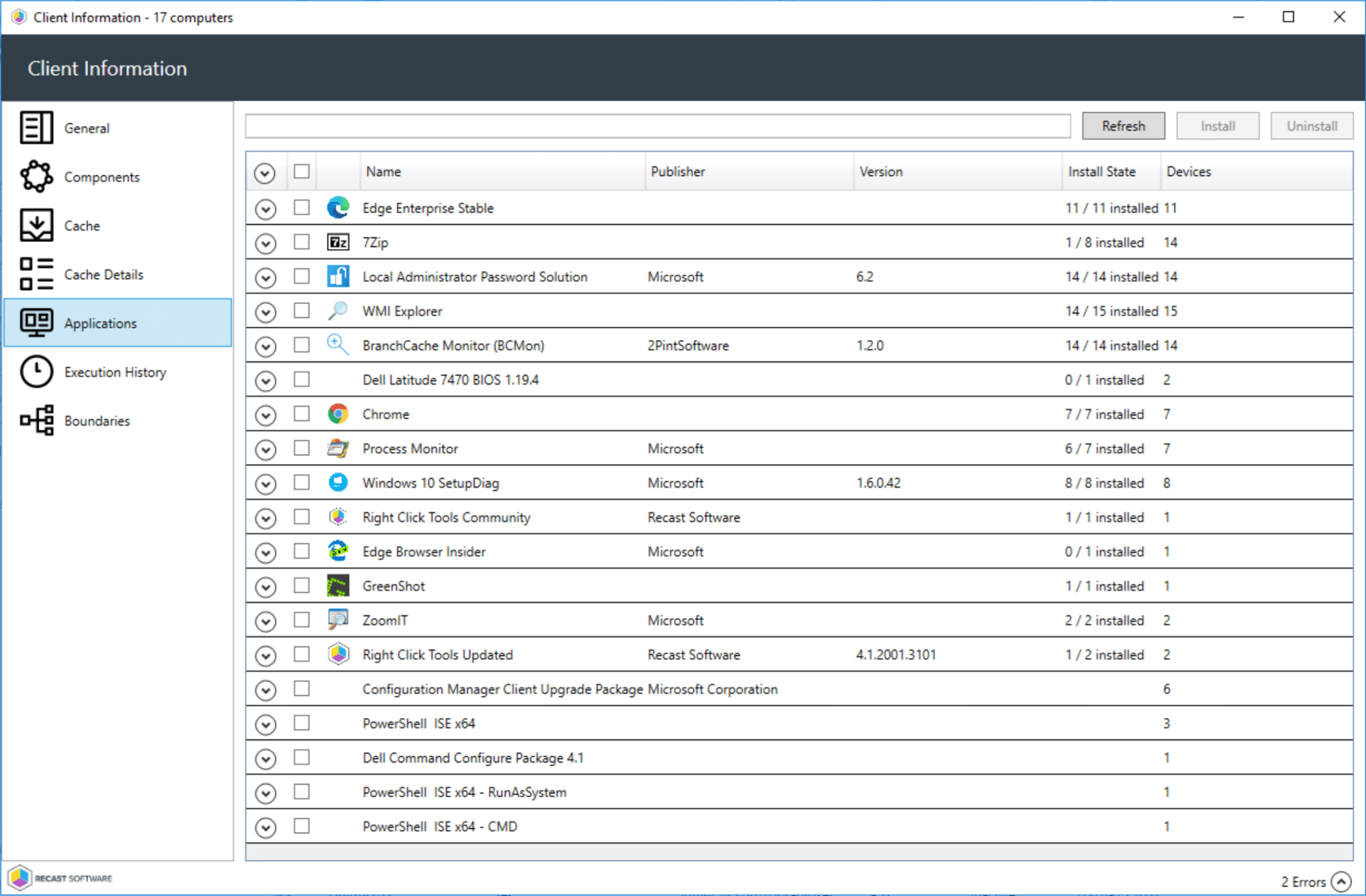This screenshot has height=896, width=1366.
Task: Expand the errors panel chevron
Action: [1341, 881]
